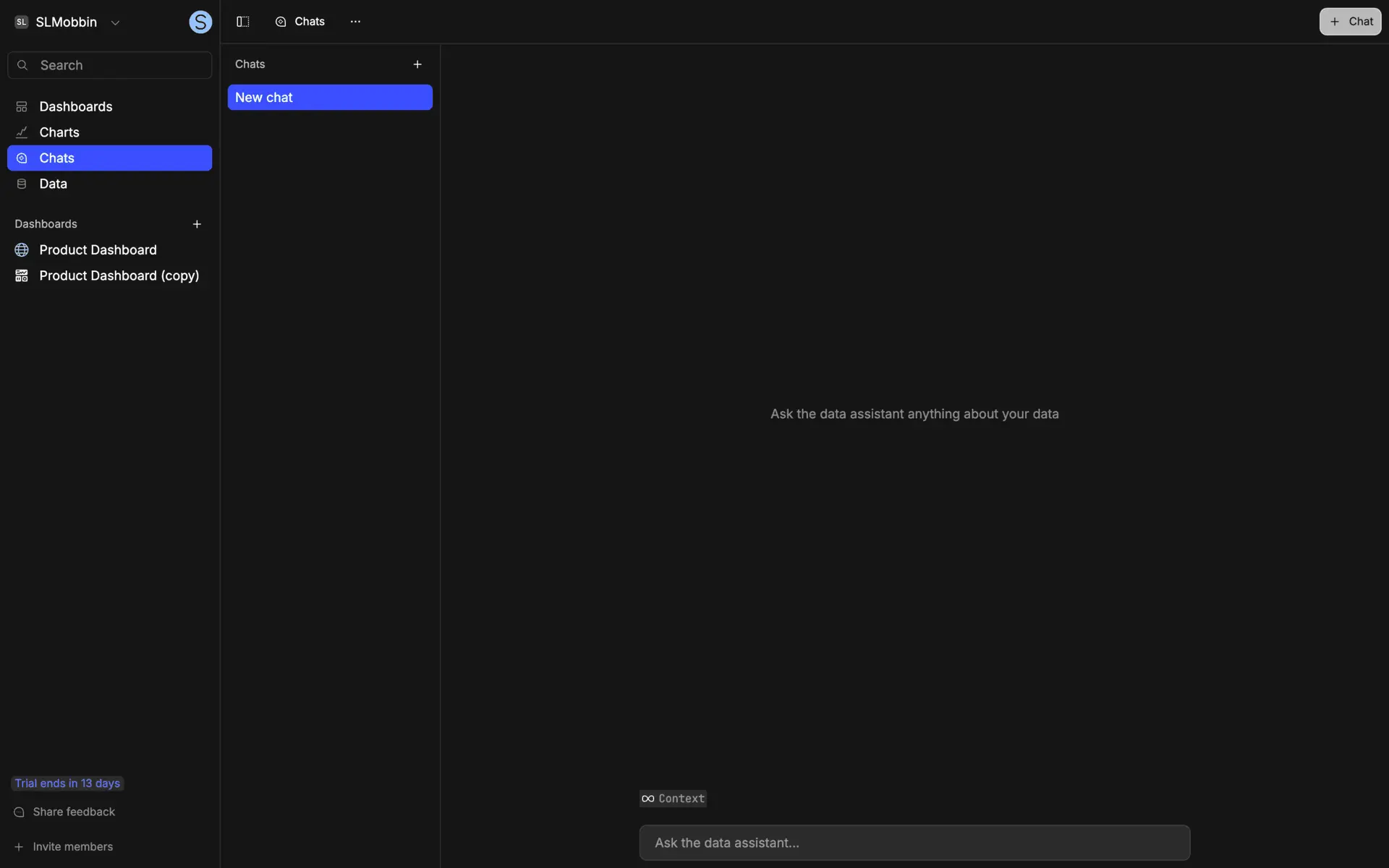The height and width of the screenshot is (868, 1389).
Task: Click the Trial ends in 13 days badge
Action: [67, 783]
